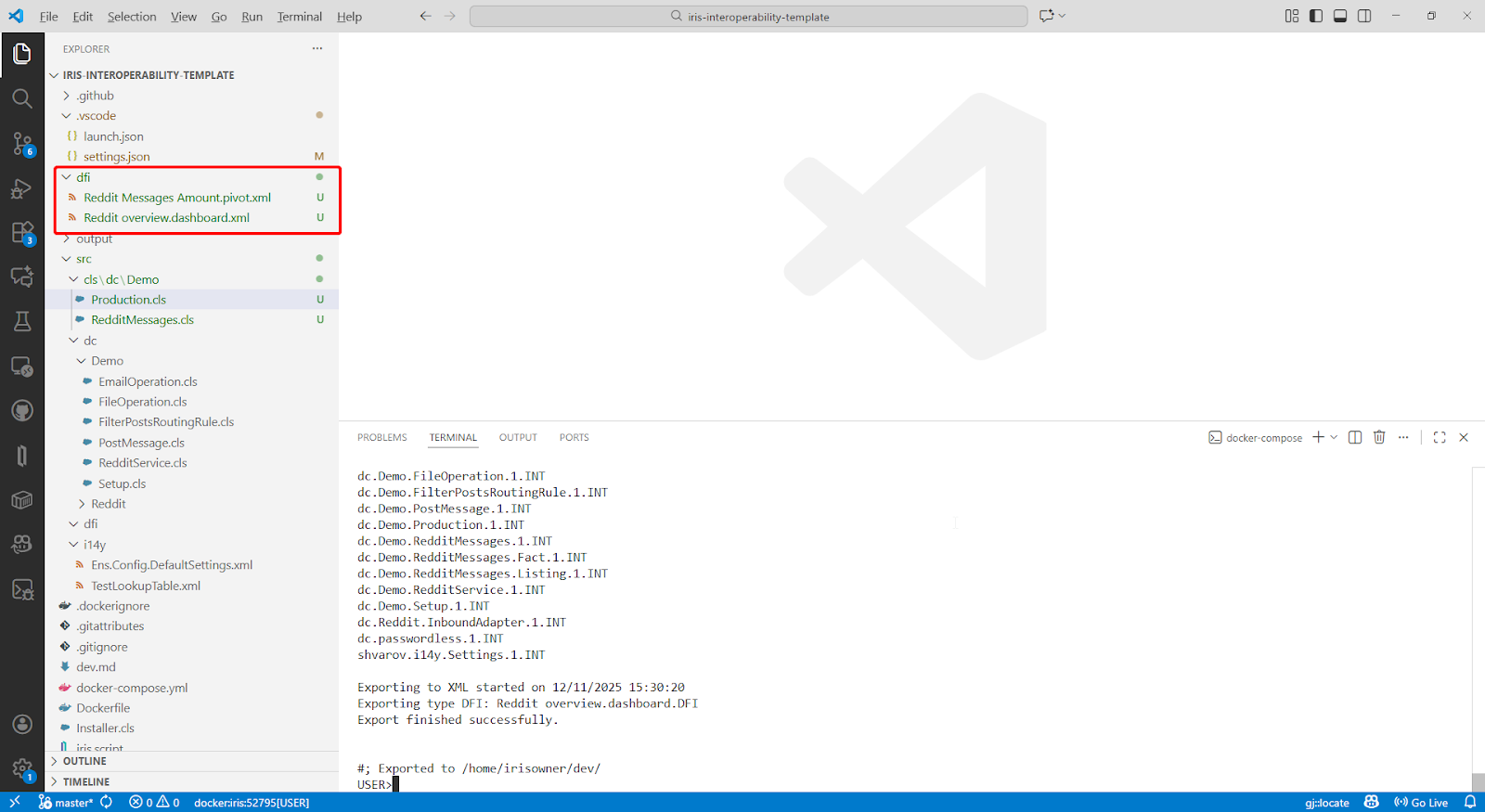
Task: Switch to the PROBLEMS panel tab
Action: click(x=381, y=437)
